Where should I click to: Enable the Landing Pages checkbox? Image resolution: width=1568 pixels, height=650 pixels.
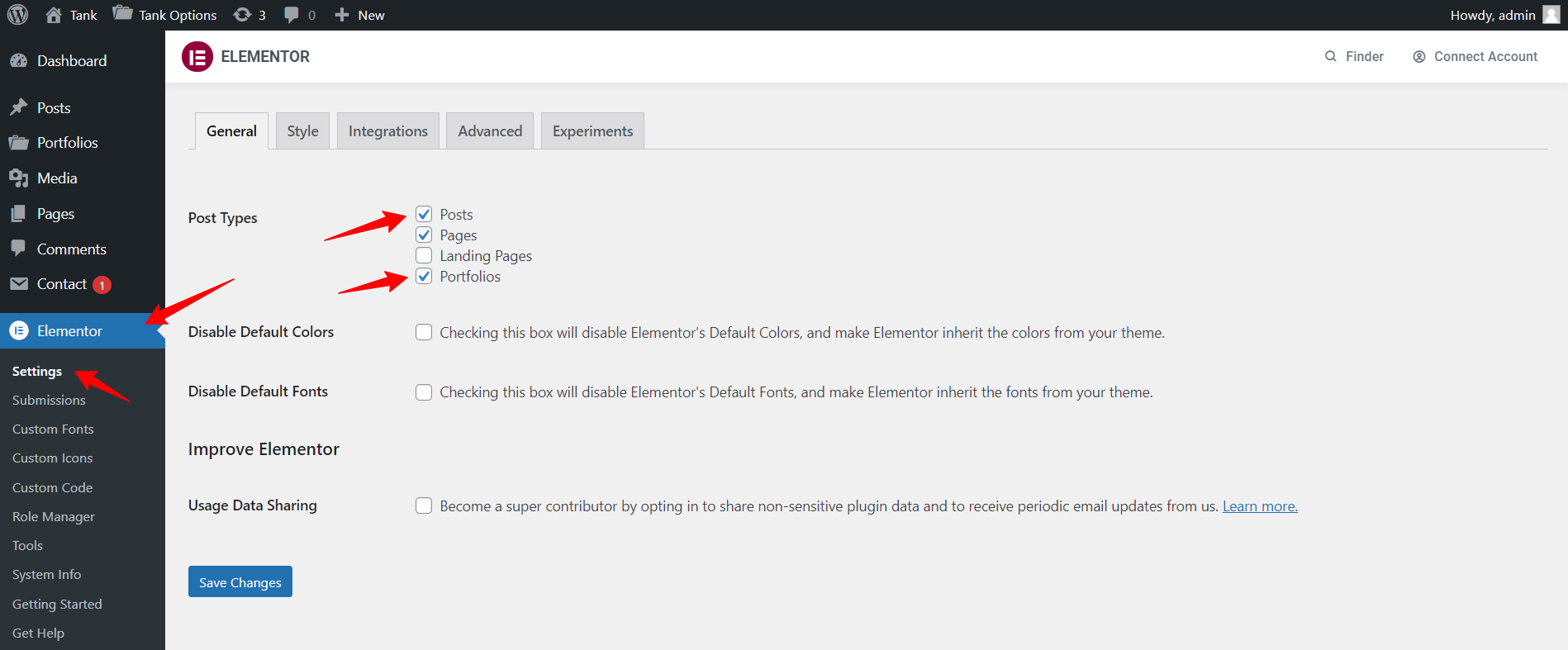pos(424,256)
